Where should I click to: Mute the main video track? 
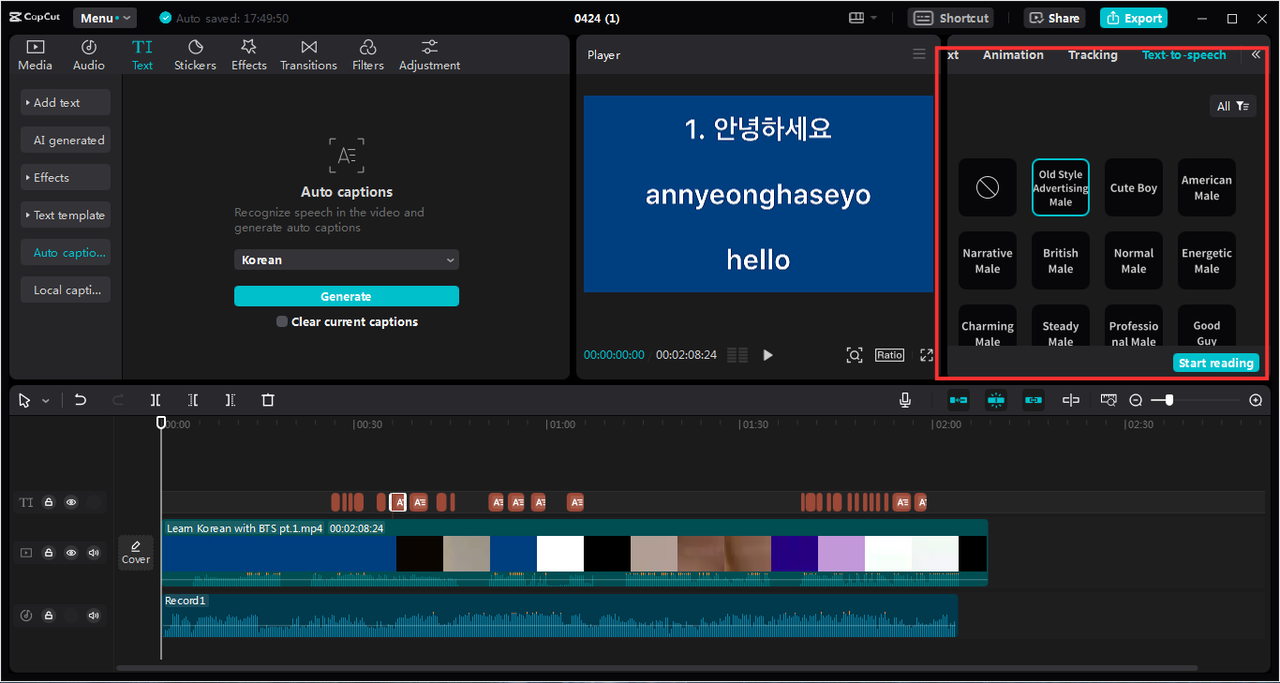[94, 552]
